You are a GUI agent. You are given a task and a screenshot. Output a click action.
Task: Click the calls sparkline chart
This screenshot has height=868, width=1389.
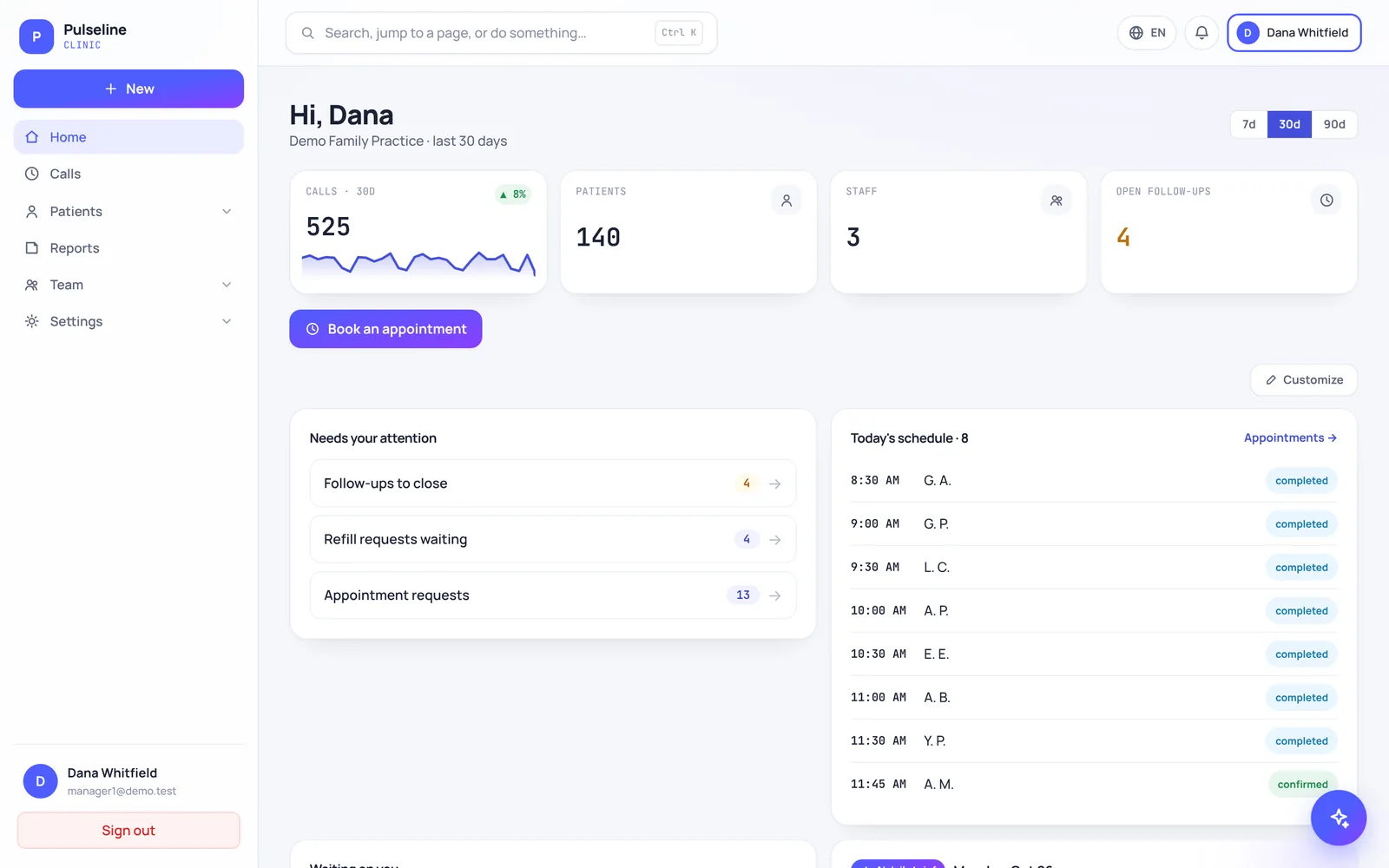pos(418,263)
